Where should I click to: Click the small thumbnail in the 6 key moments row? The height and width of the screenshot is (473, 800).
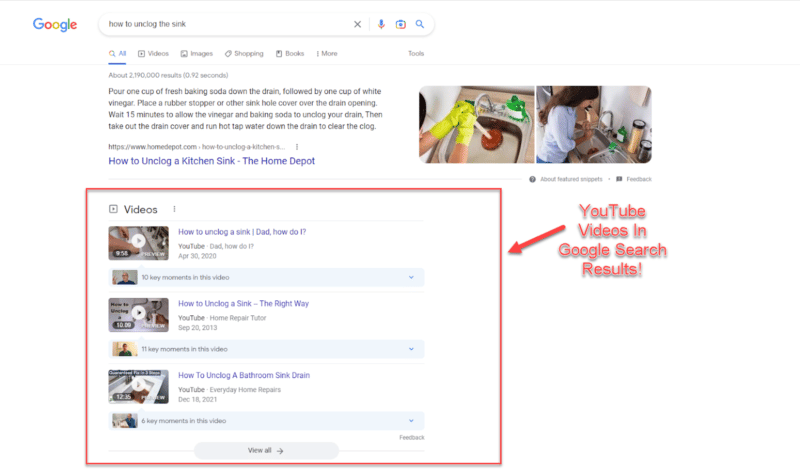pyautogui.click(x=124, y=421)
